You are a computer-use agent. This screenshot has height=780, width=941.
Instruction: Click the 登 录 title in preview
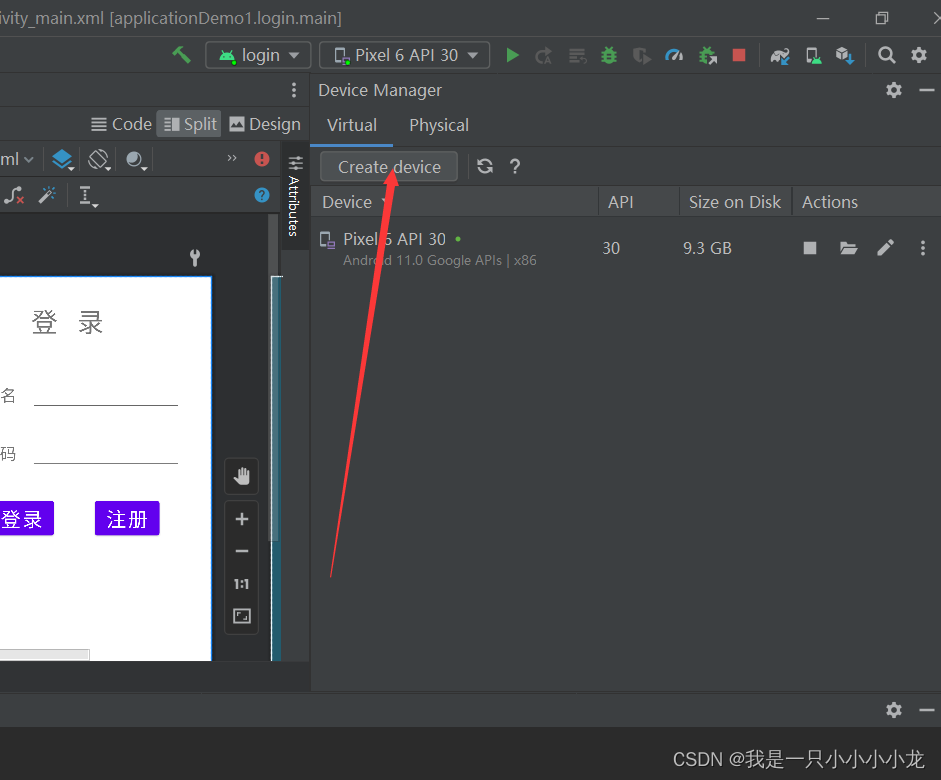click(x=67, y=322)
